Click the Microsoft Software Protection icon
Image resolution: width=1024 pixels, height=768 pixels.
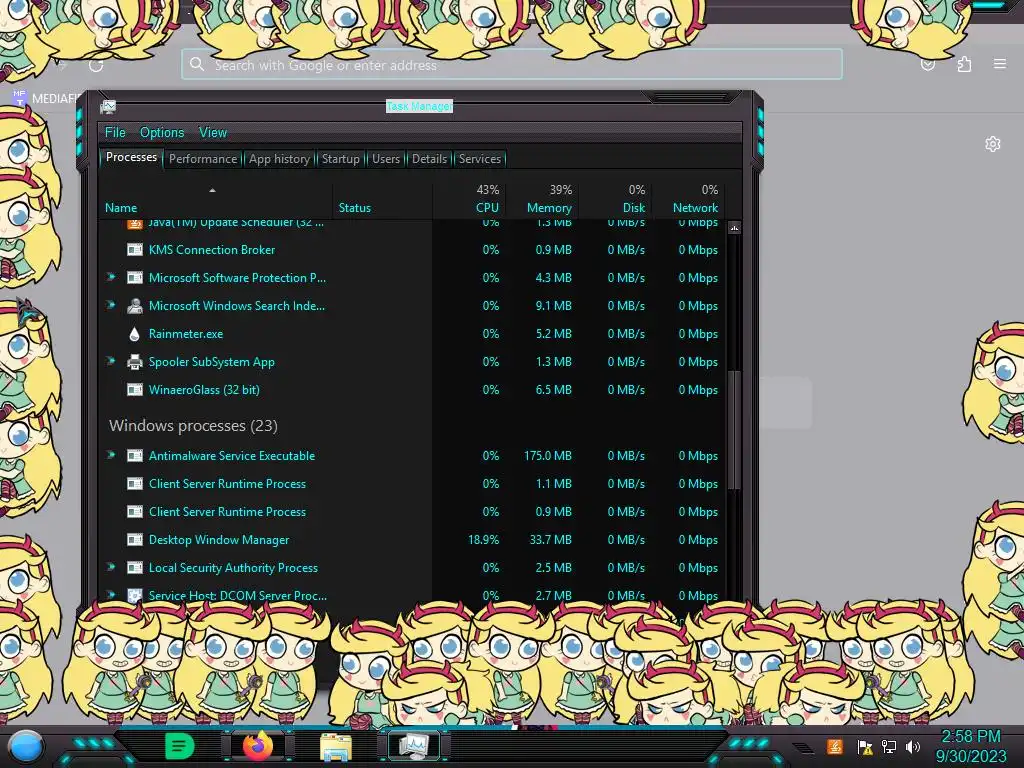pos(135,278)
